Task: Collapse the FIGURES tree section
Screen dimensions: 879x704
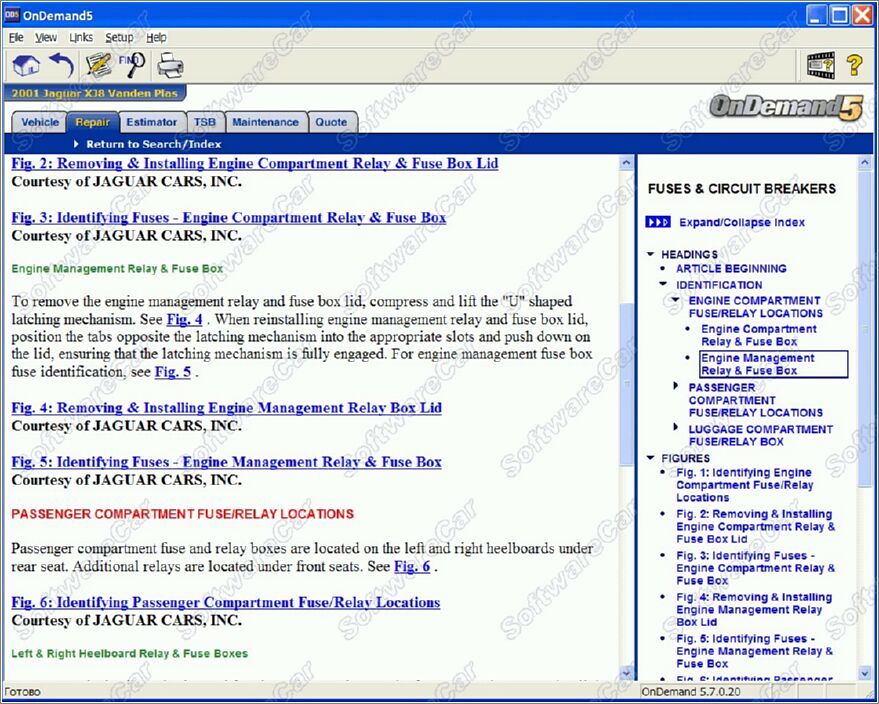Action: click(651, 459)
